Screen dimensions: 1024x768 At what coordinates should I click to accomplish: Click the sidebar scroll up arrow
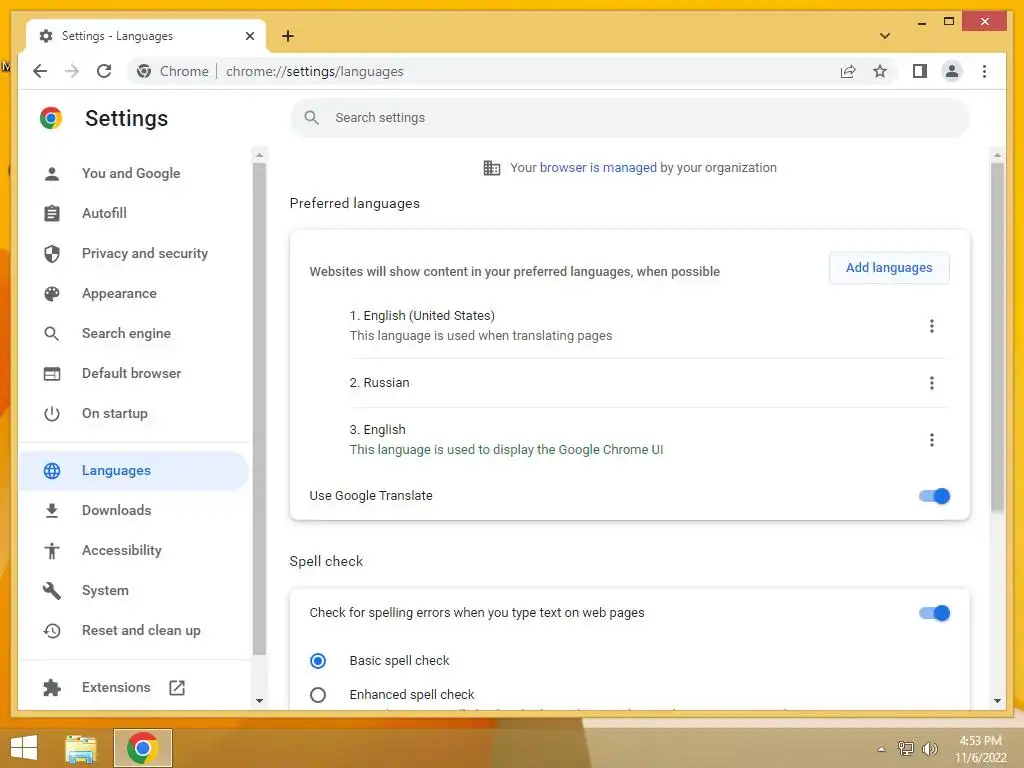pyautogui.click(x=259, y=155)
